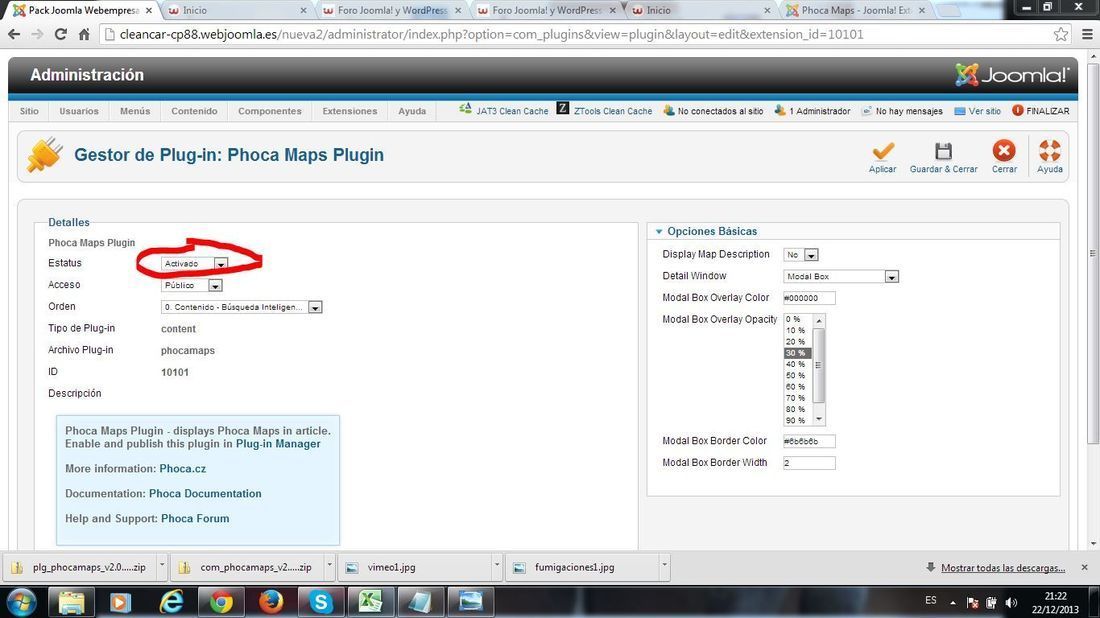Open Windows Explorer folder in taskbar
The height and width of the screenshot is (618, 1100).
tap(71, 602)
